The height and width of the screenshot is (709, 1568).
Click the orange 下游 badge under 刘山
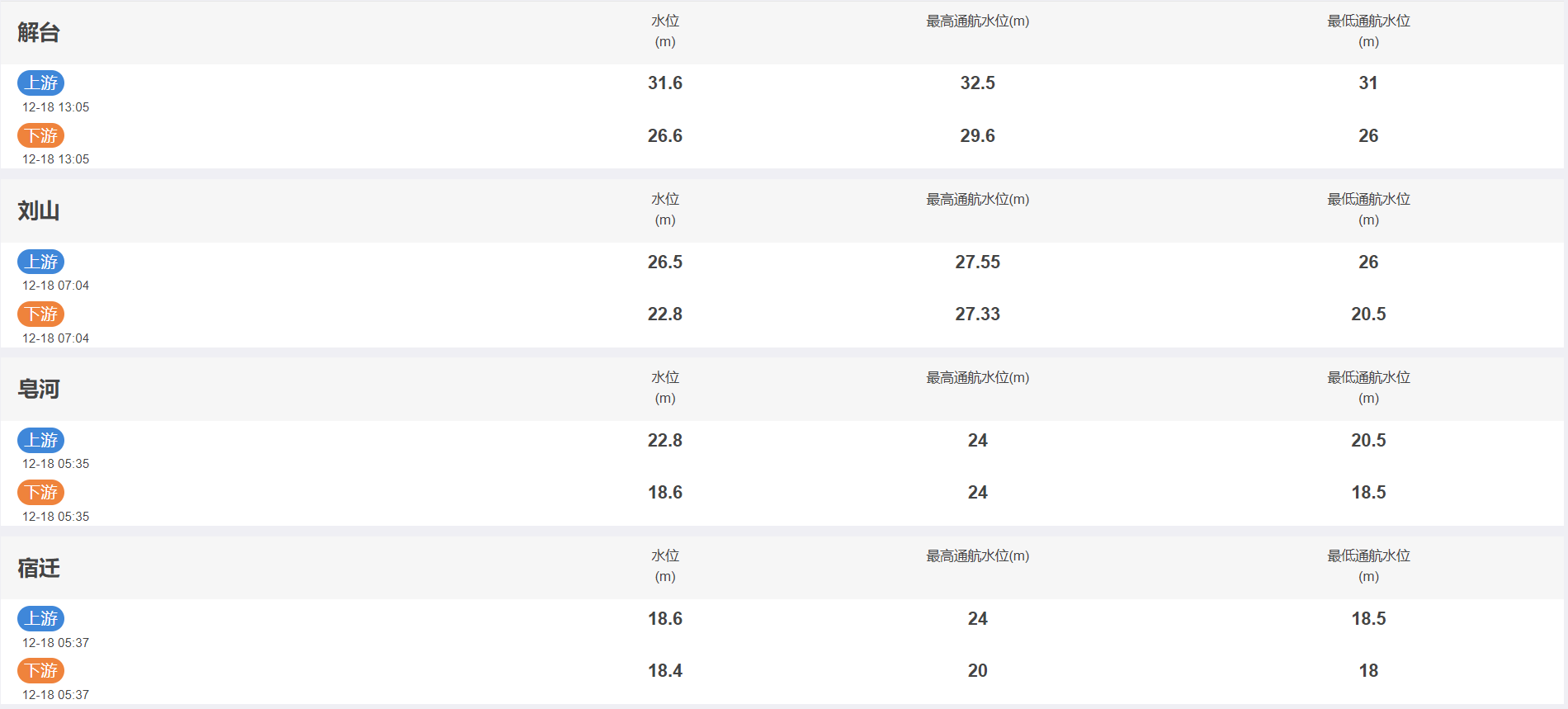40,314
